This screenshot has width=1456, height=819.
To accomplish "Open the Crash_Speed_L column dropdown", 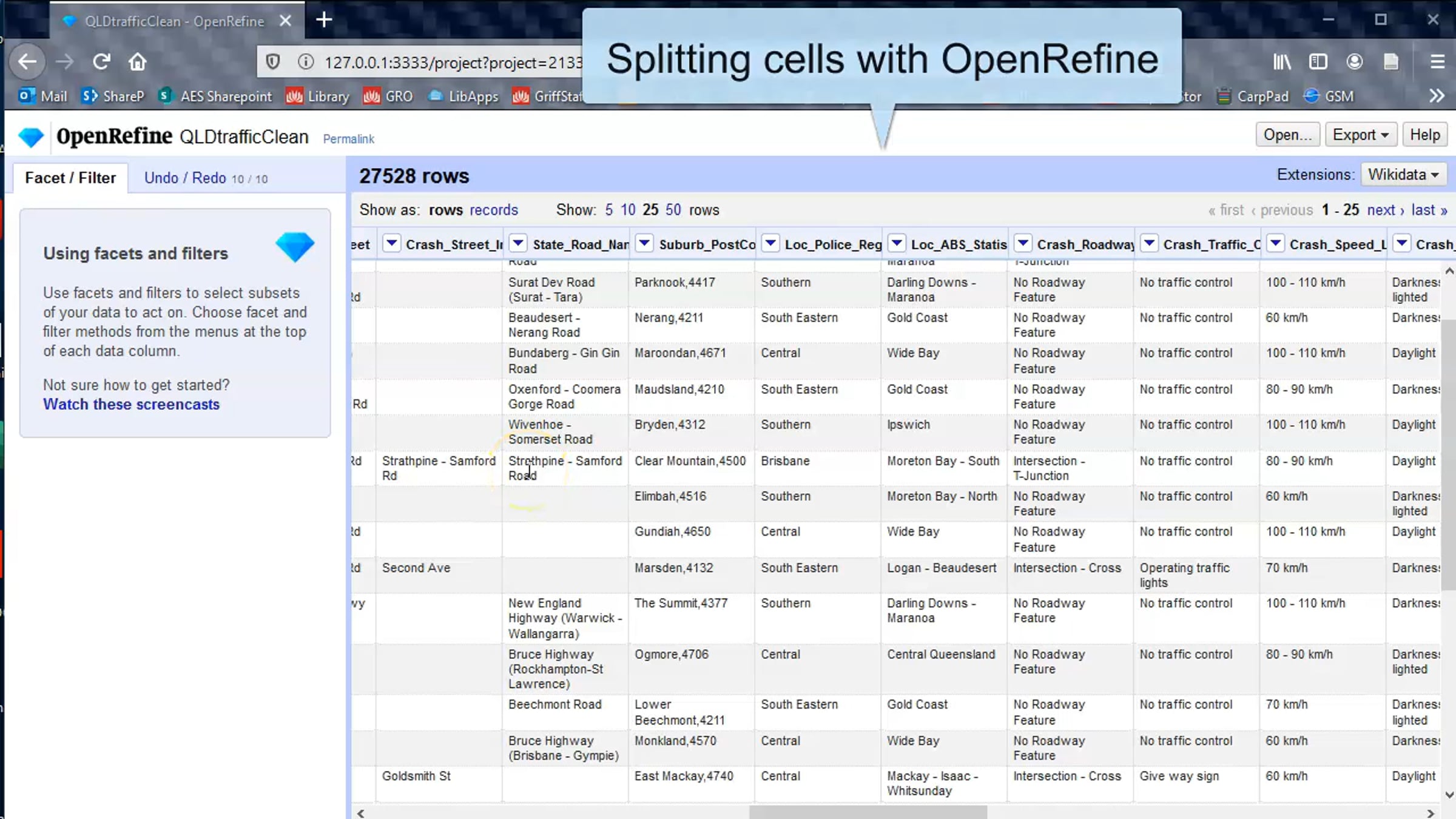I will 1276,243.
